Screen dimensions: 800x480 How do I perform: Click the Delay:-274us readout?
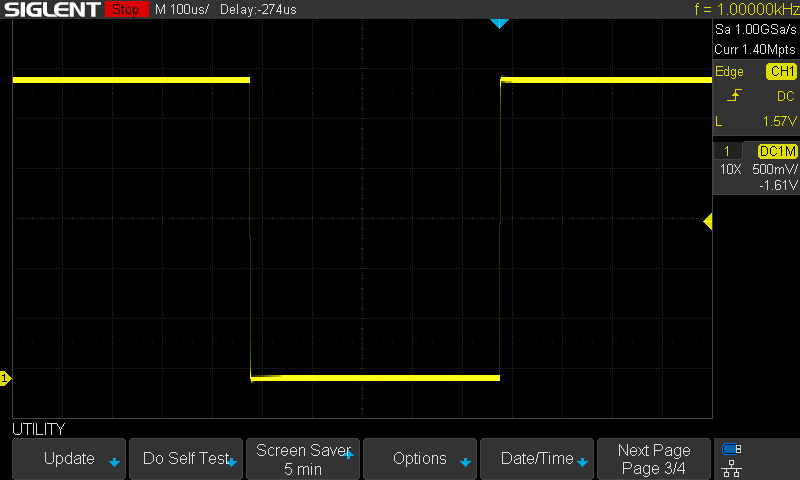coord(258,9)
